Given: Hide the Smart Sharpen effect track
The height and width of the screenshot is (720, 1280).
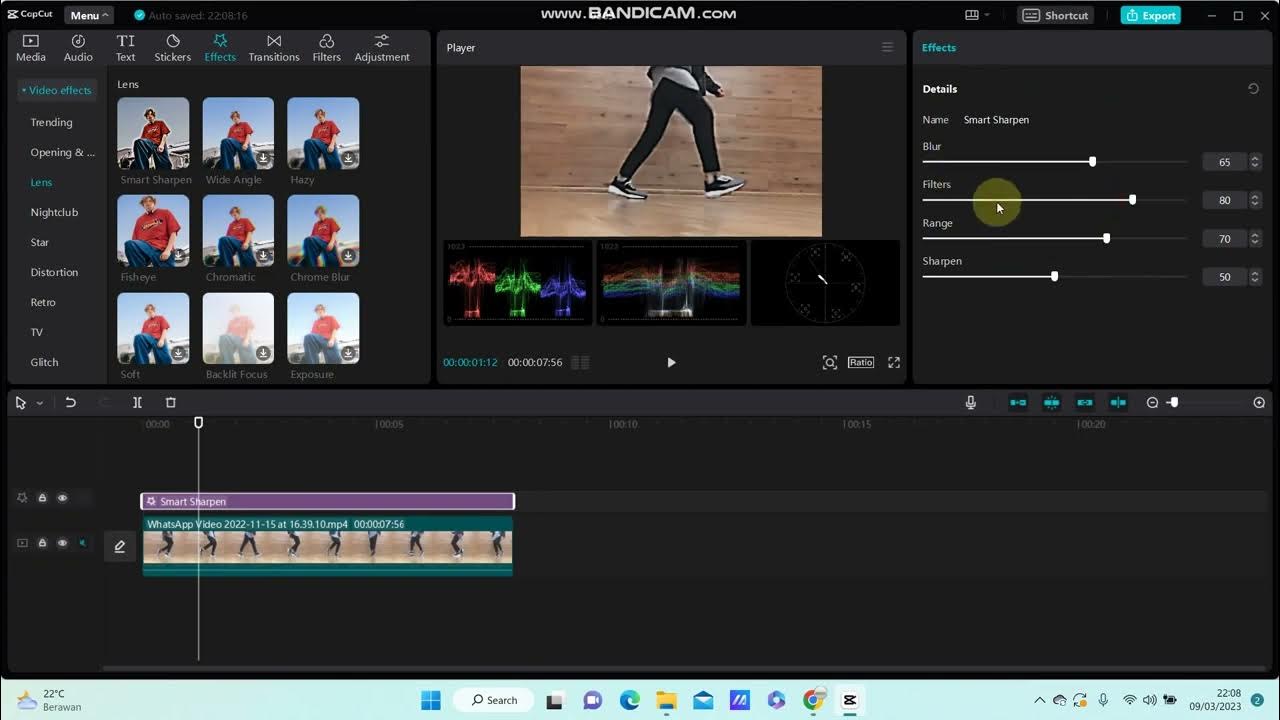Looking at the screenshot, I should [62, 498].
